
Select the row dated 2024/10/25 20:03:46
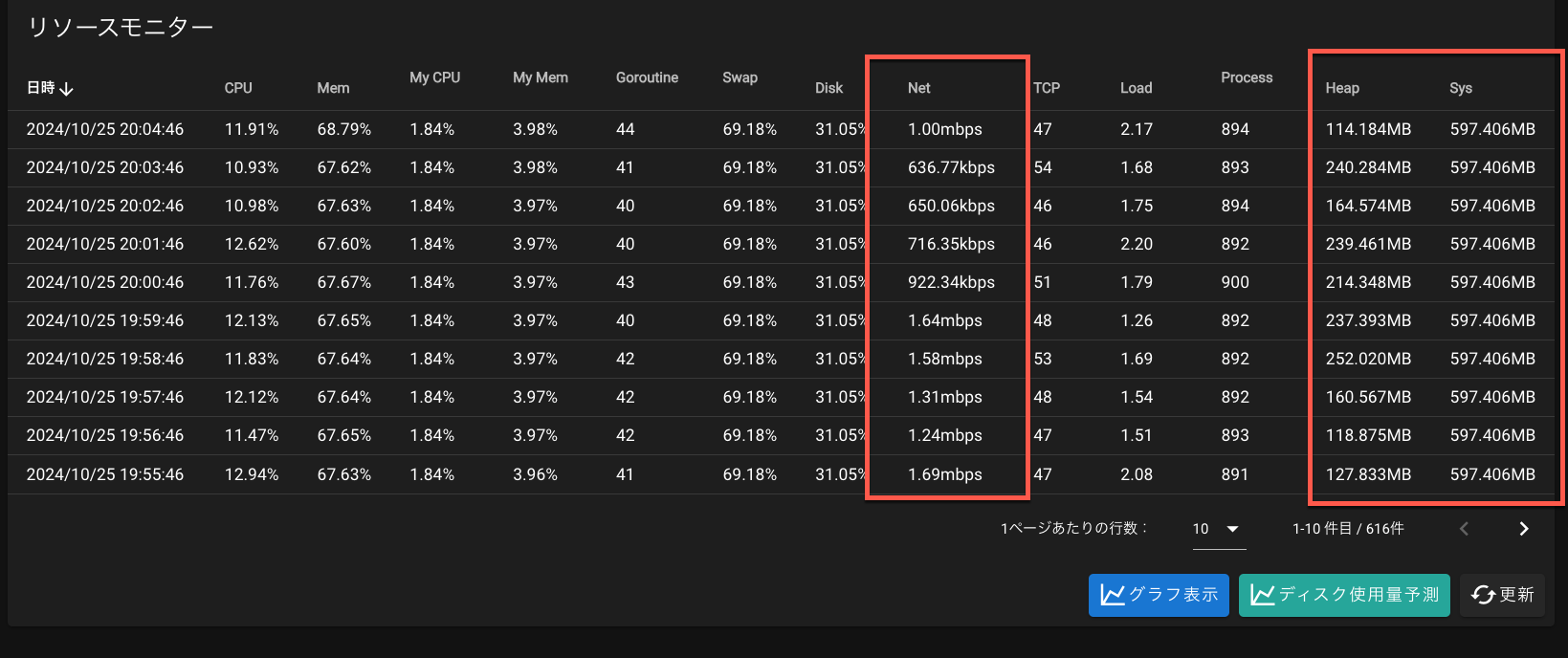coord(781,167)
